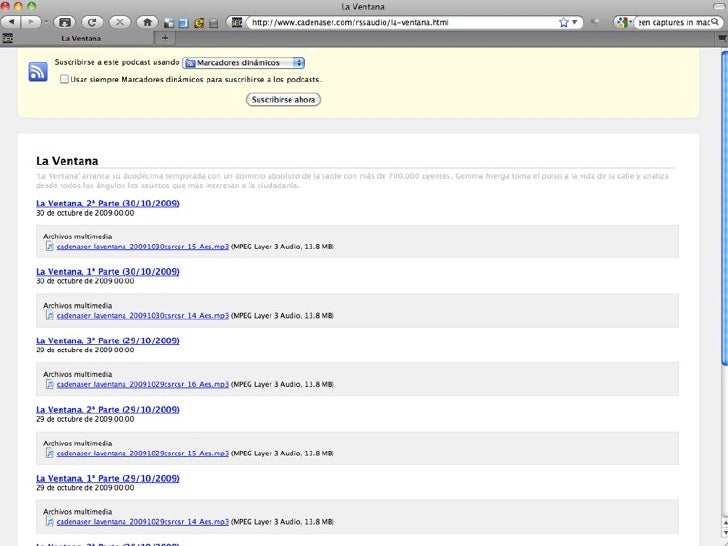Open link La Ventana, 3ª Parte (29/10/2009)
This screenshot has width=728, height=546.
[x=108, y=340]
